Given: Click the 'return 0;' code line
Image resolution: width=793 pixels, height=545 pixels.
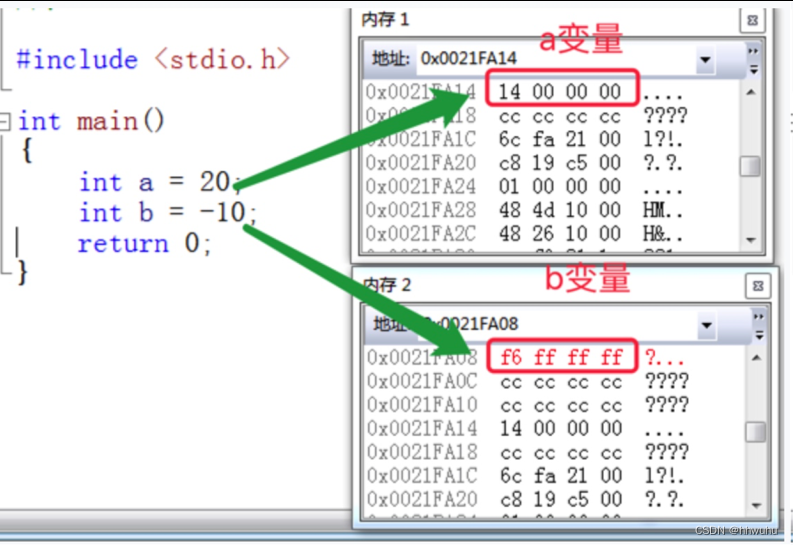Looking at the screenshot, I should [145, 243].
